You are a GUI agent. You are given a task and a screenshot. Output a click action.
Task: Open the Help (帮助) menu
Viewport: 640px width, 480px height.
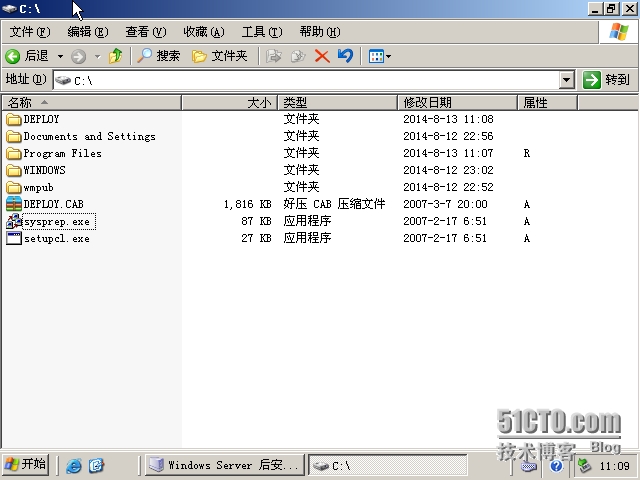[320, 32]
